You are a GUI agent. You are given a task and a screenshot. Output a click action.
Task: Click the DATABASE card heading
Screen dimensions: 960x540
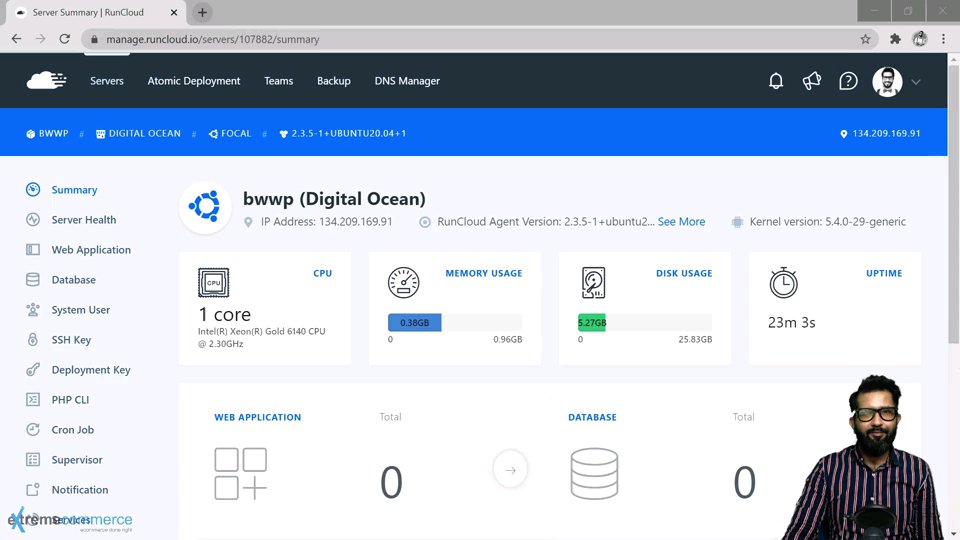(592, 417)
